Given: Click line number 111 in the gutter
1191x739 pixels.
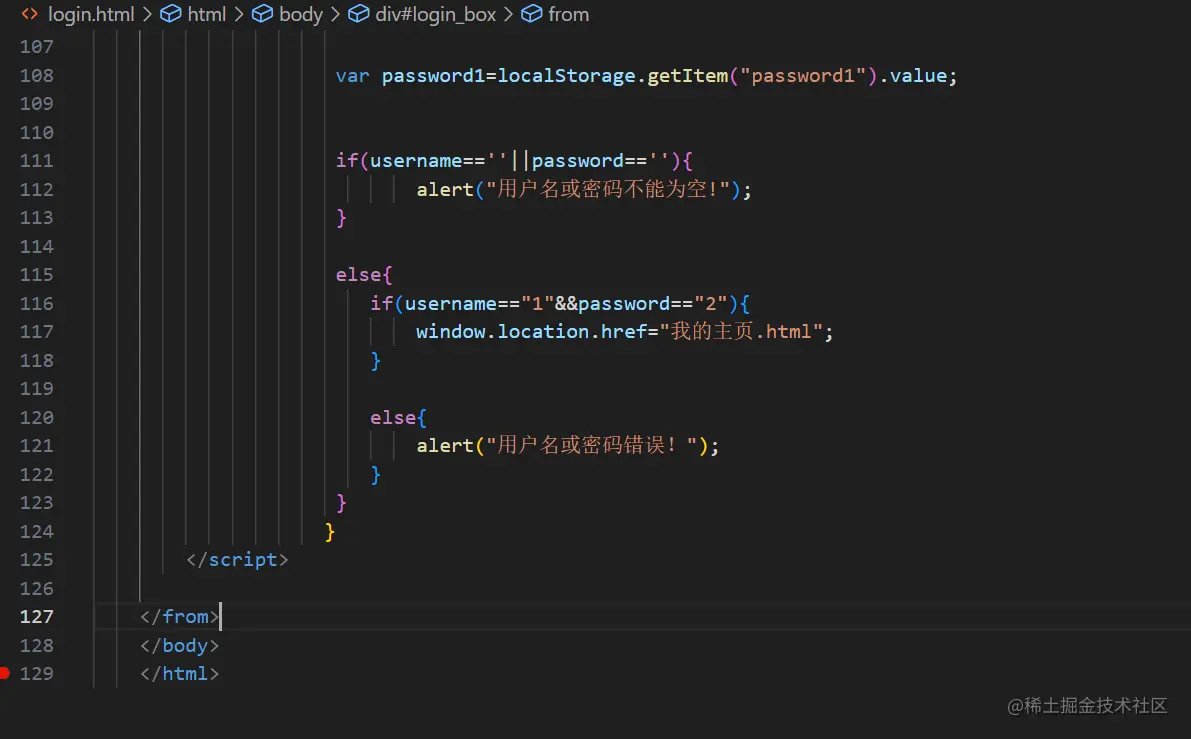Looking at the screenshot, I should click(x=36, y=161).
